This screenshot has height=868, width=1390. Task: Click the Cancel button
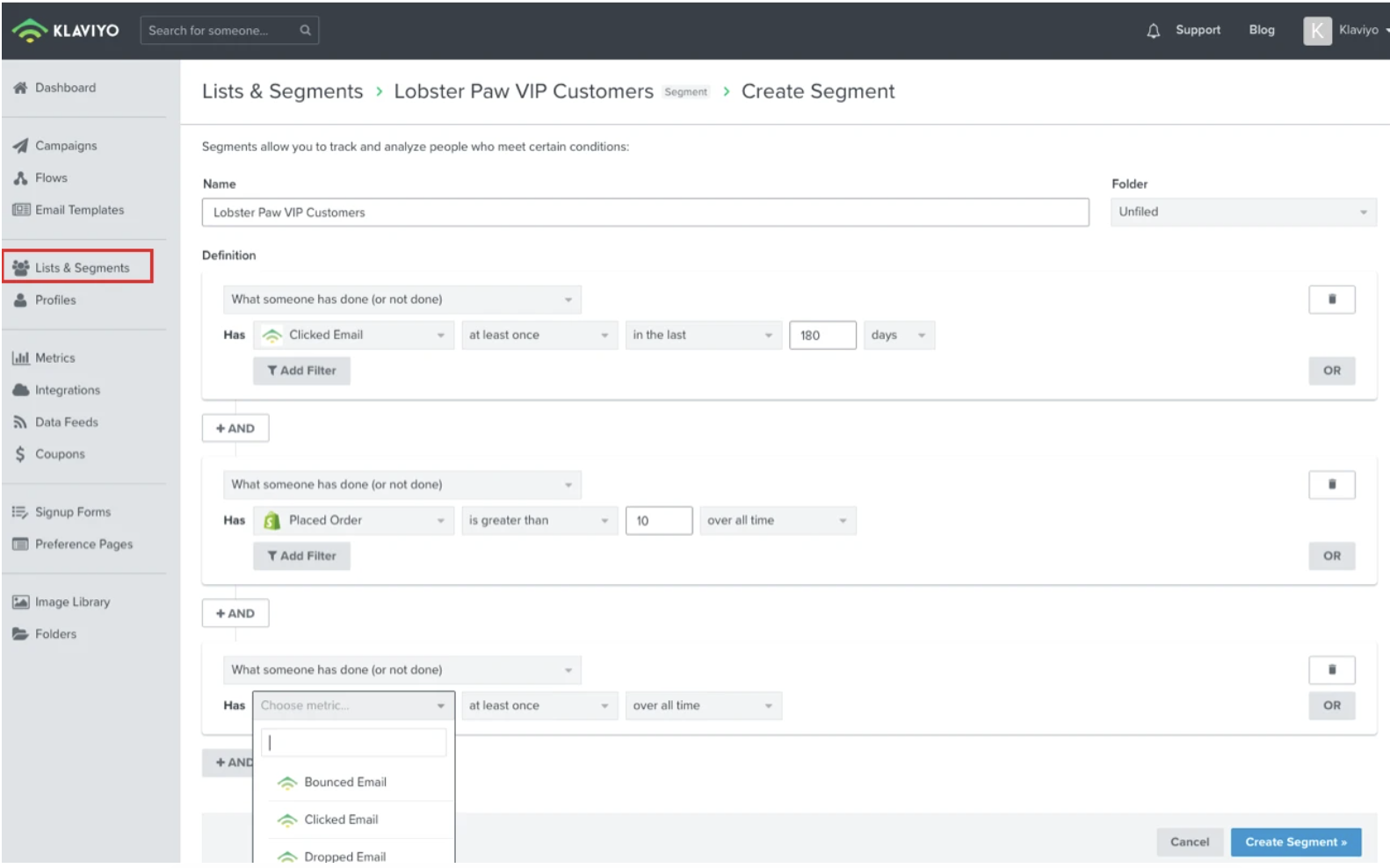(x=1189, y=843)
